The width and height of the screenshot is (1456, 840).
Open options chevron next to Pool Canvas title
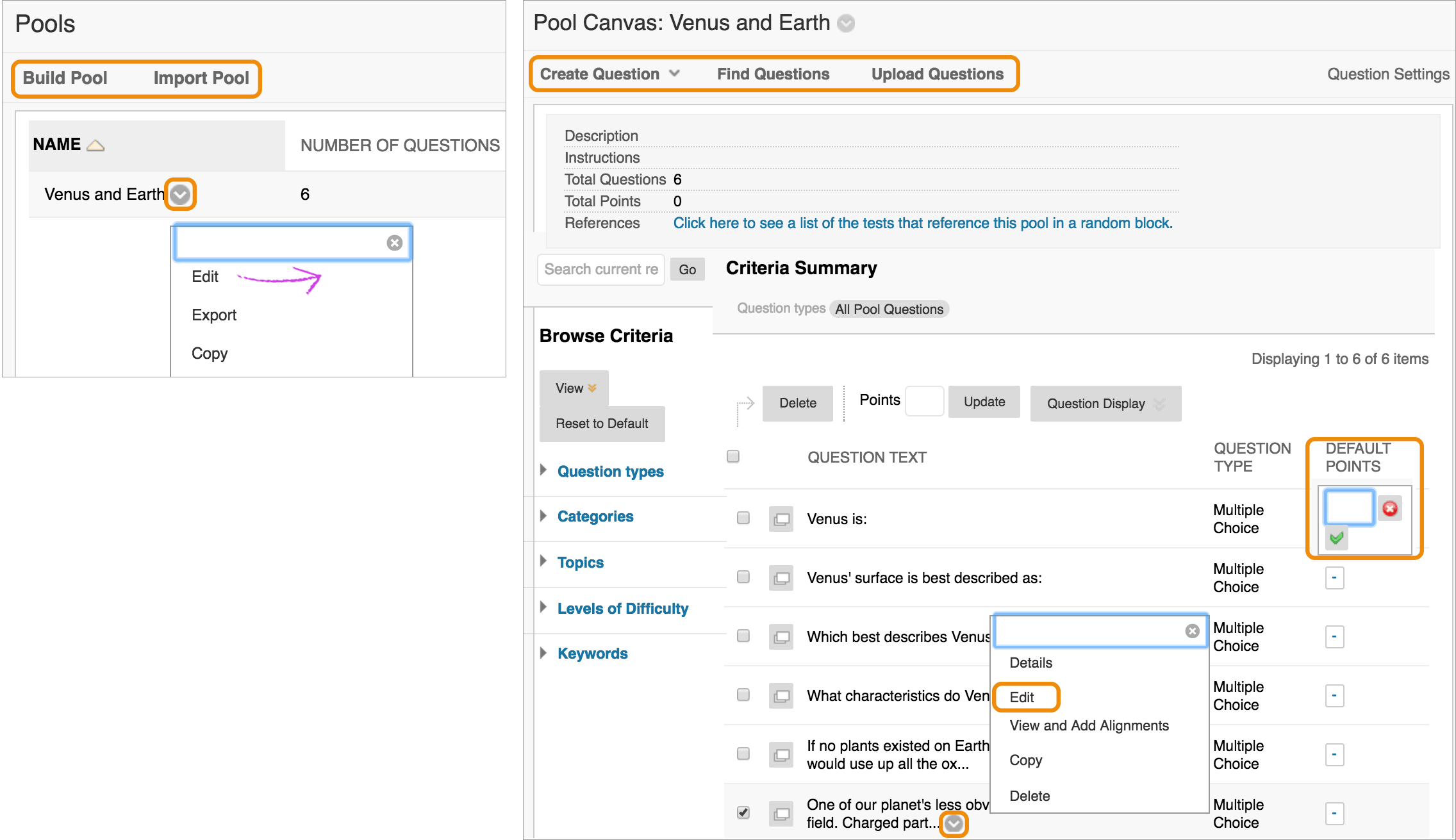click(847, 24)
